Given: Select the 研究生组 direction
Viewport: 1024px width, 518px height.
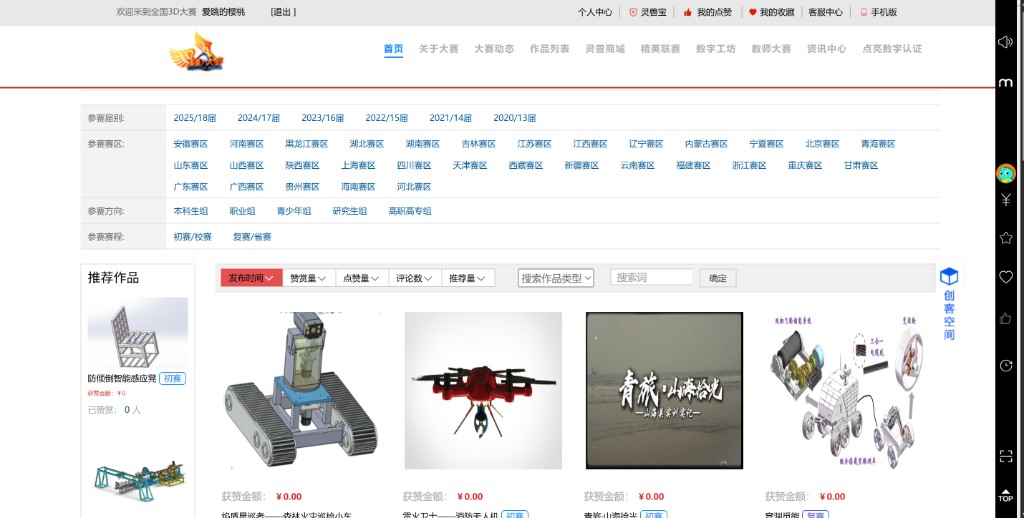Looking at the screenshot, I should [x=349, y=211].
